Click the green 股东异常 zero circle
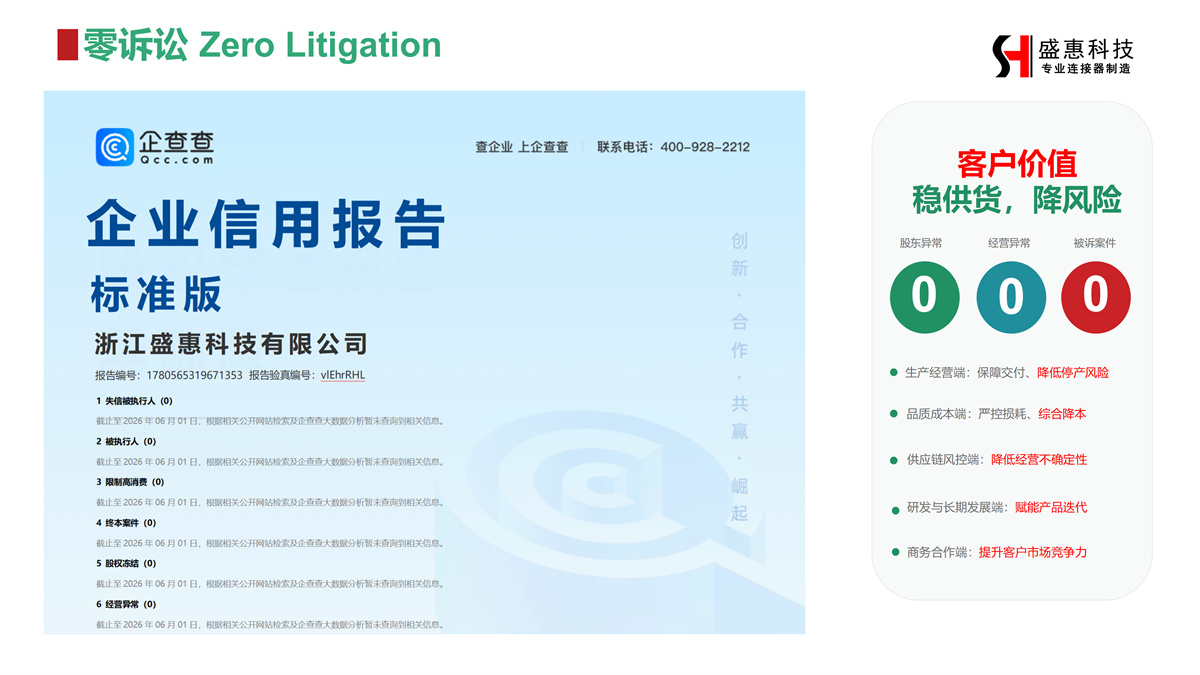The image size is (1200, 675). pyautogui.click(x=925, y=297)
